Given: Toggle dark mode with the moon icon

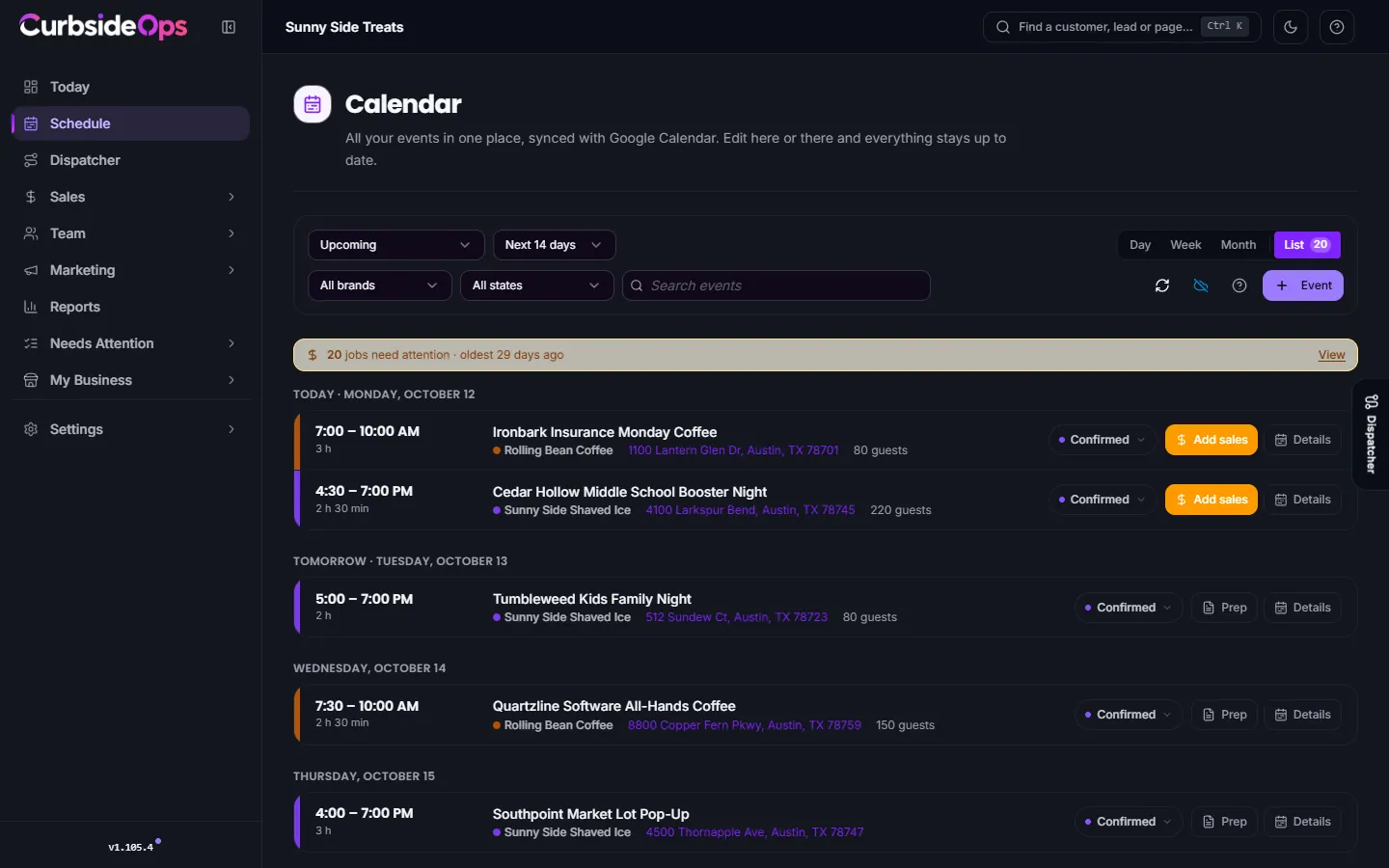Looking at the screenshot, I should [x=1291, y=27].
